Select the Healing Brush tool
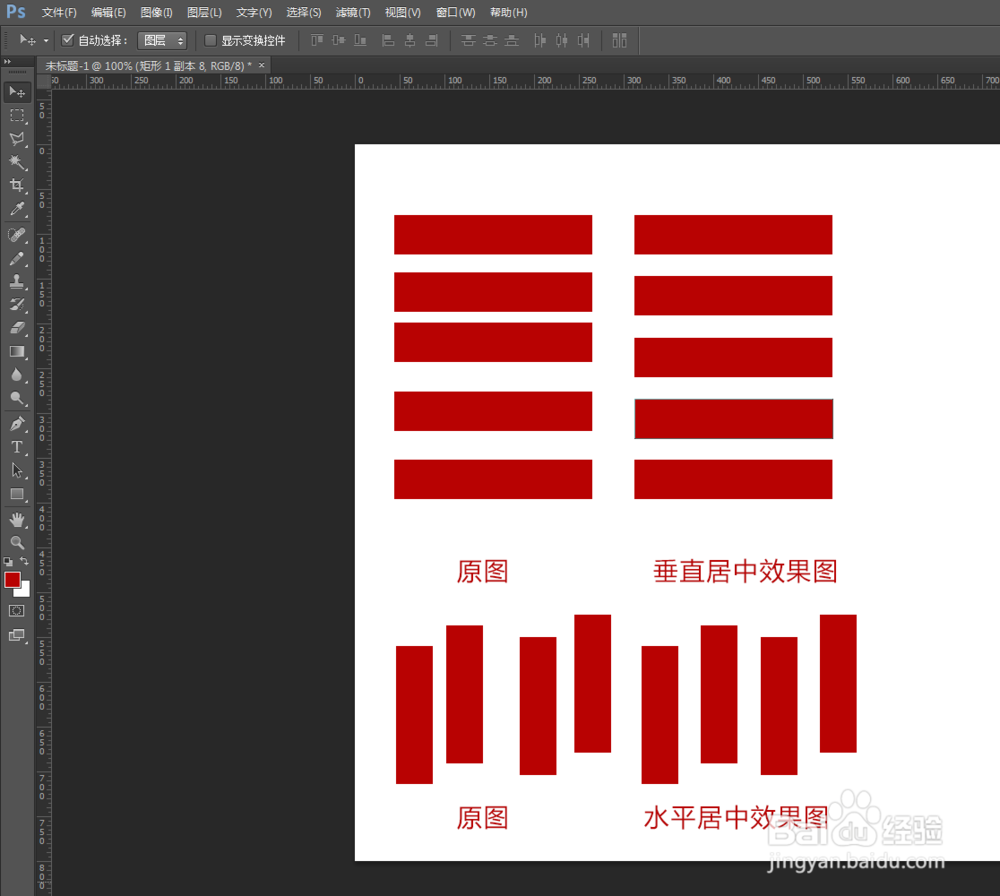Viewport: 1000px width, 896px height. (17, 235)
